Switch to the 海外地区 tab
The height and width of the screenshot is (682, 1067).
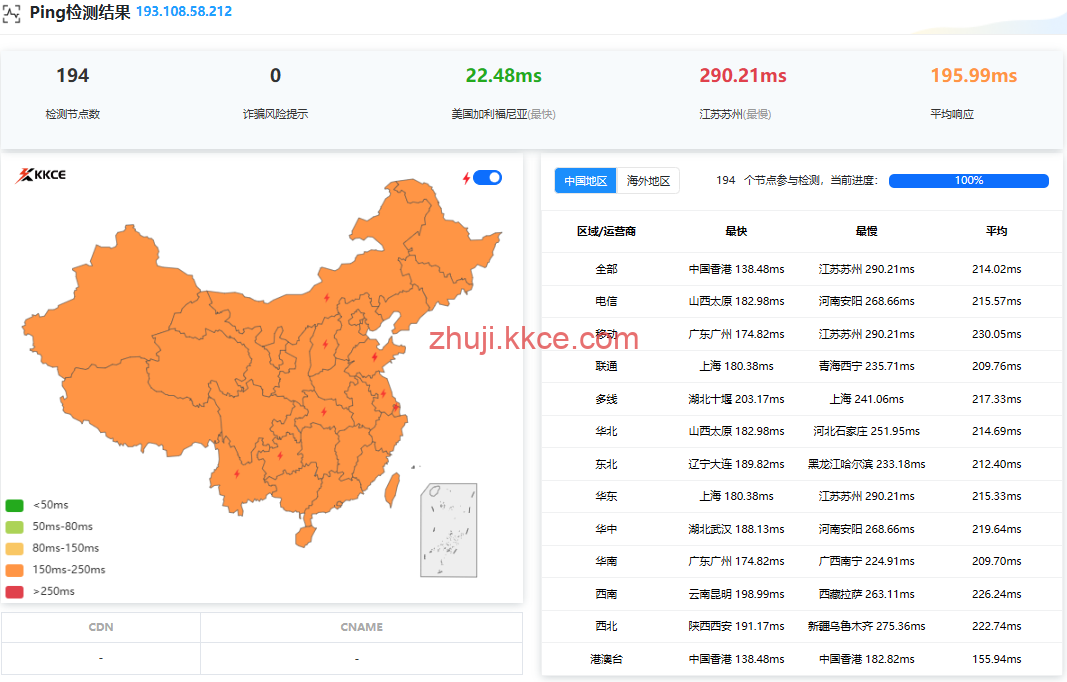[x=648, y=181]
